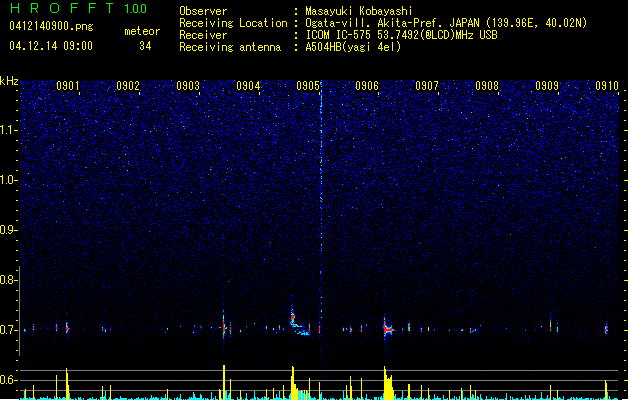Click the 1.1 kHz axis label
Viewport: 629px width, 400px height.
pos(9,130)
